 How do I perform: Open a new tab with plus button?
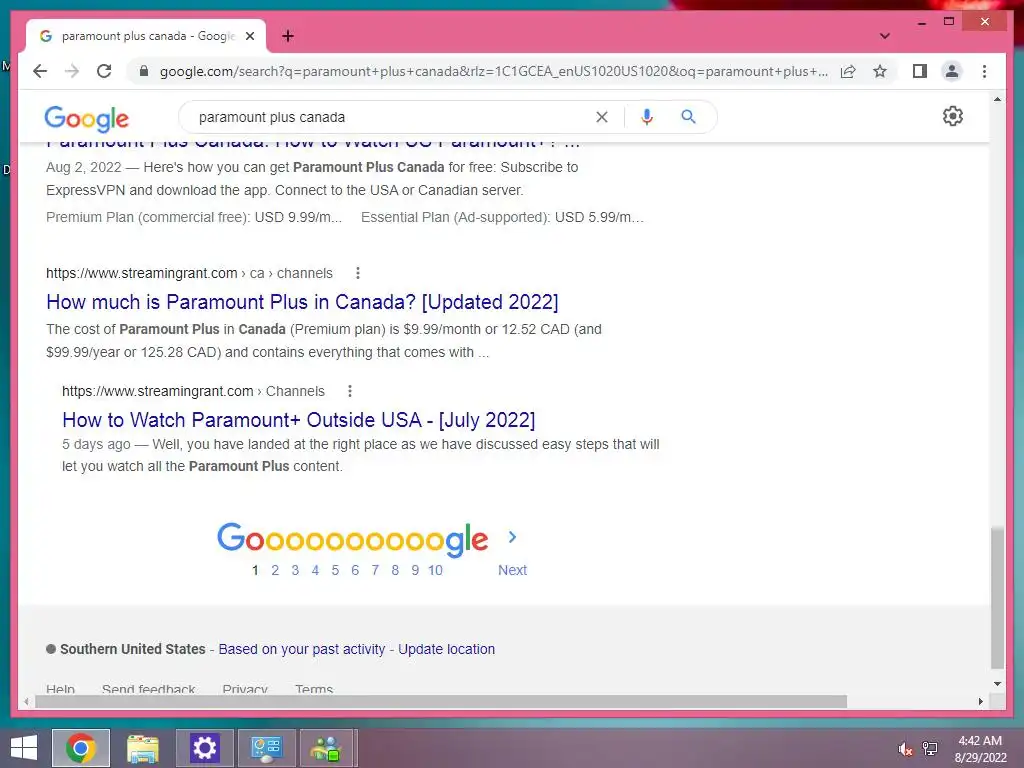click(288, 36)
